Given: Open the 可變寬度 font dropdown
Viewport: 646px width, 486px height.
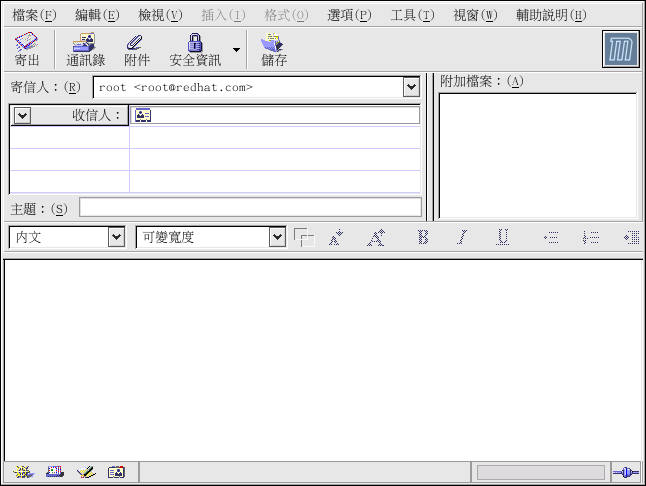Looking at the screenshot, I should coord(277,237).
